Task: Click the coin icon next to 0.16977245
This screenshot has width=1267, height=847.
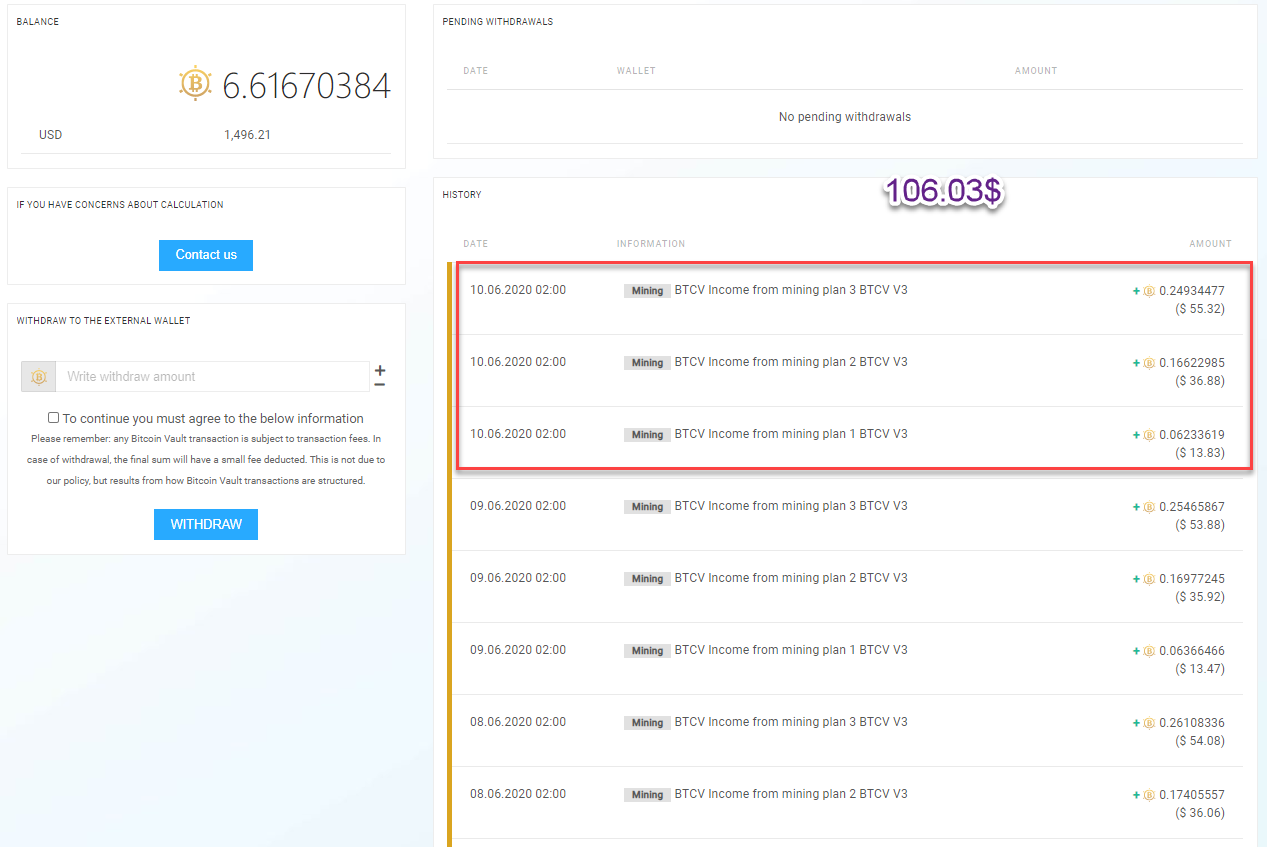Action: (1150, 579)
